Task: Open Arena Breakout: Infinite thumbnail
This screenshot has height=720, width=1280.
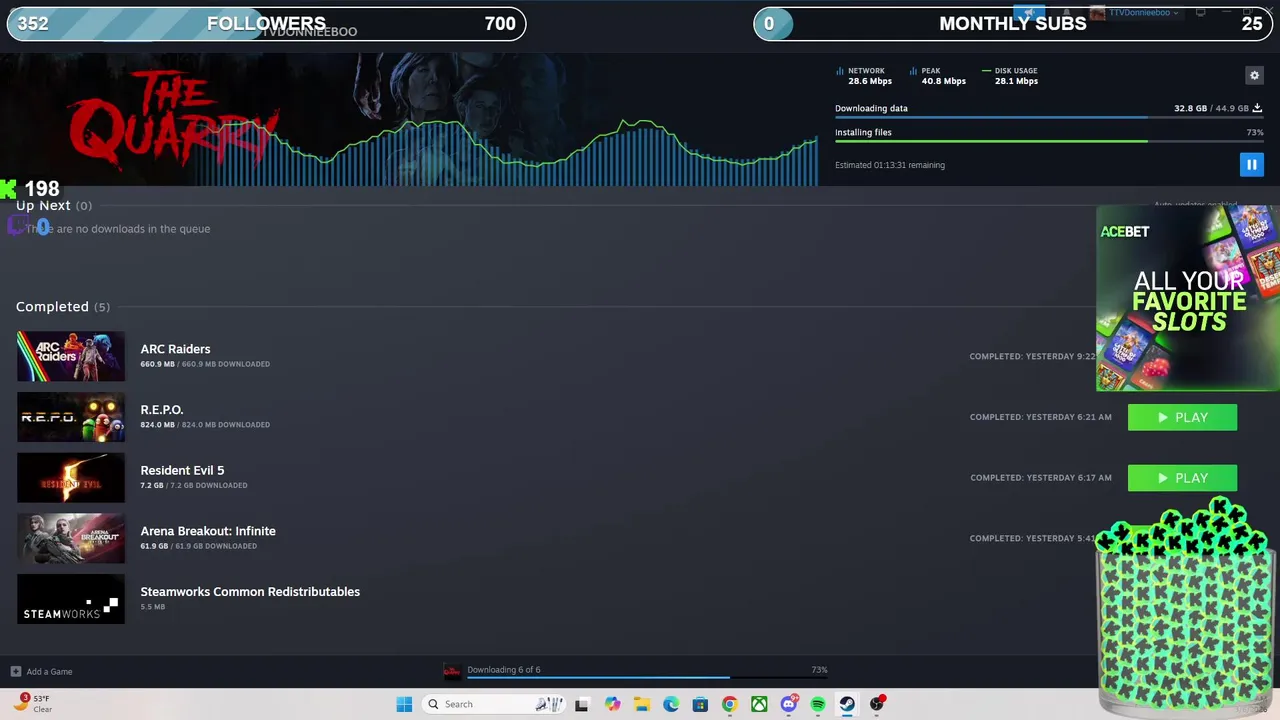Action: [x=71, y=538]
